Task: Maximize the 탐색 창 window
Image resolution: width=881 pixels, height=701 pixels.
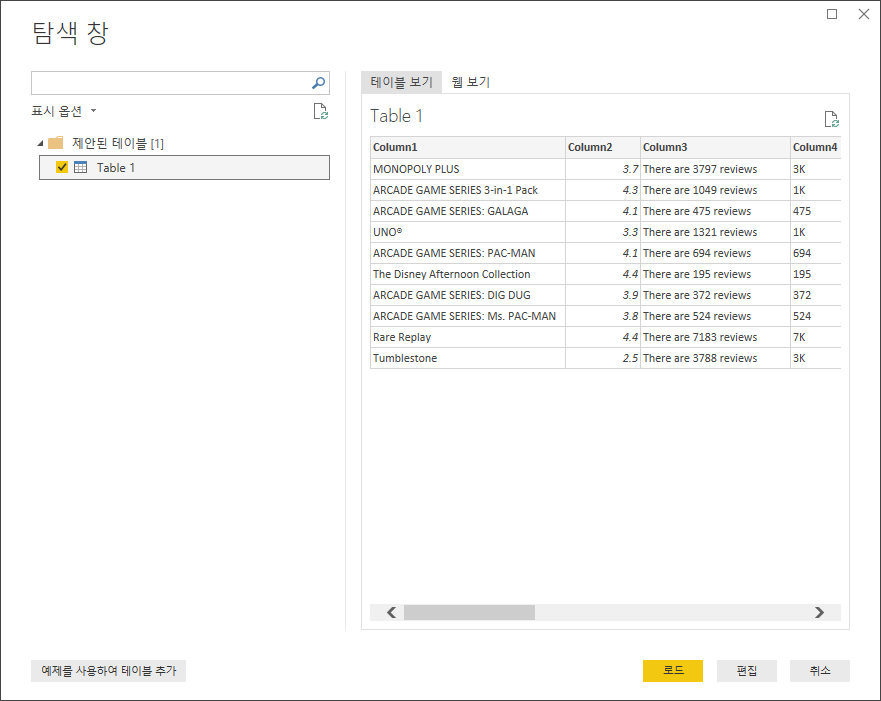Action: (832, 14)
